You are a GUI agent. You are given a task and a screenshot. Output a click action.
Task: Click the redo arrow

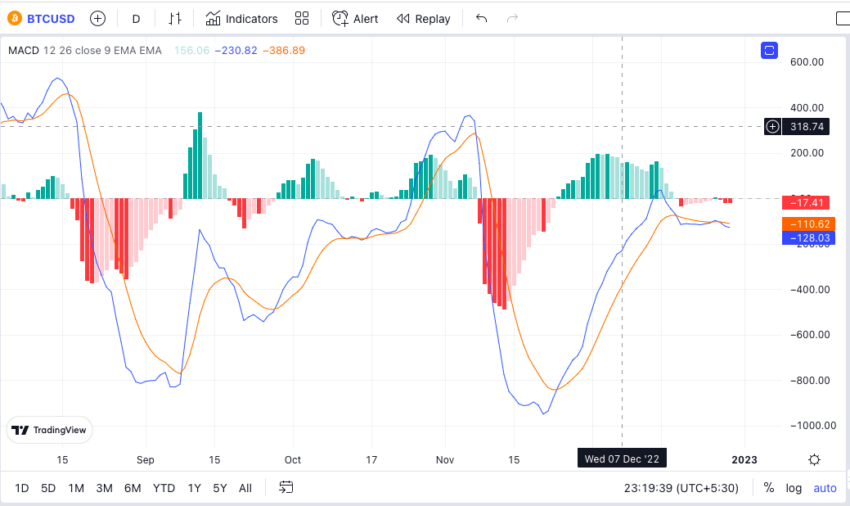coord(512,18)
